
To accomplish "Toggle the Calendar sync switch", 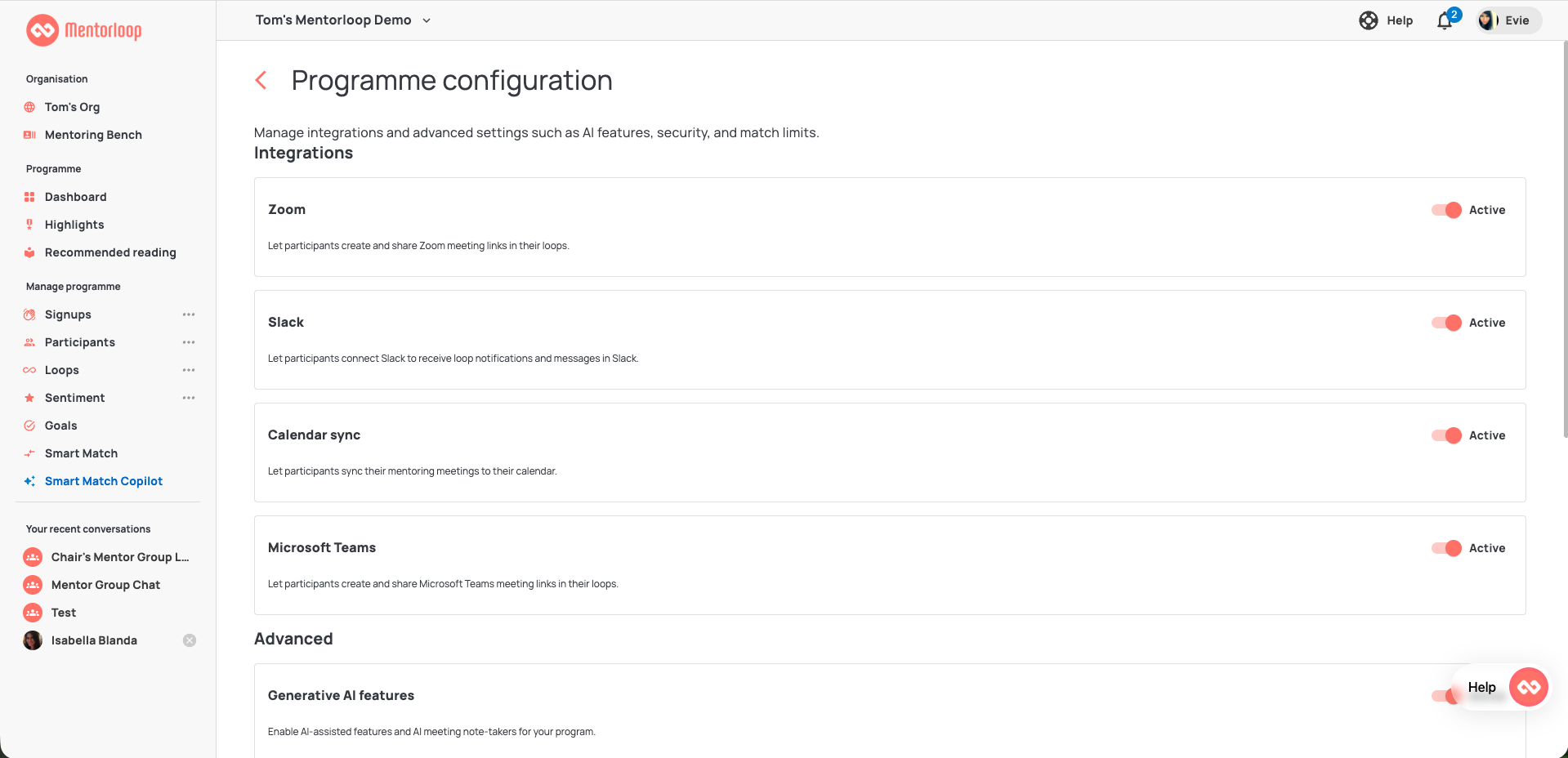I will pos(1446,435).
